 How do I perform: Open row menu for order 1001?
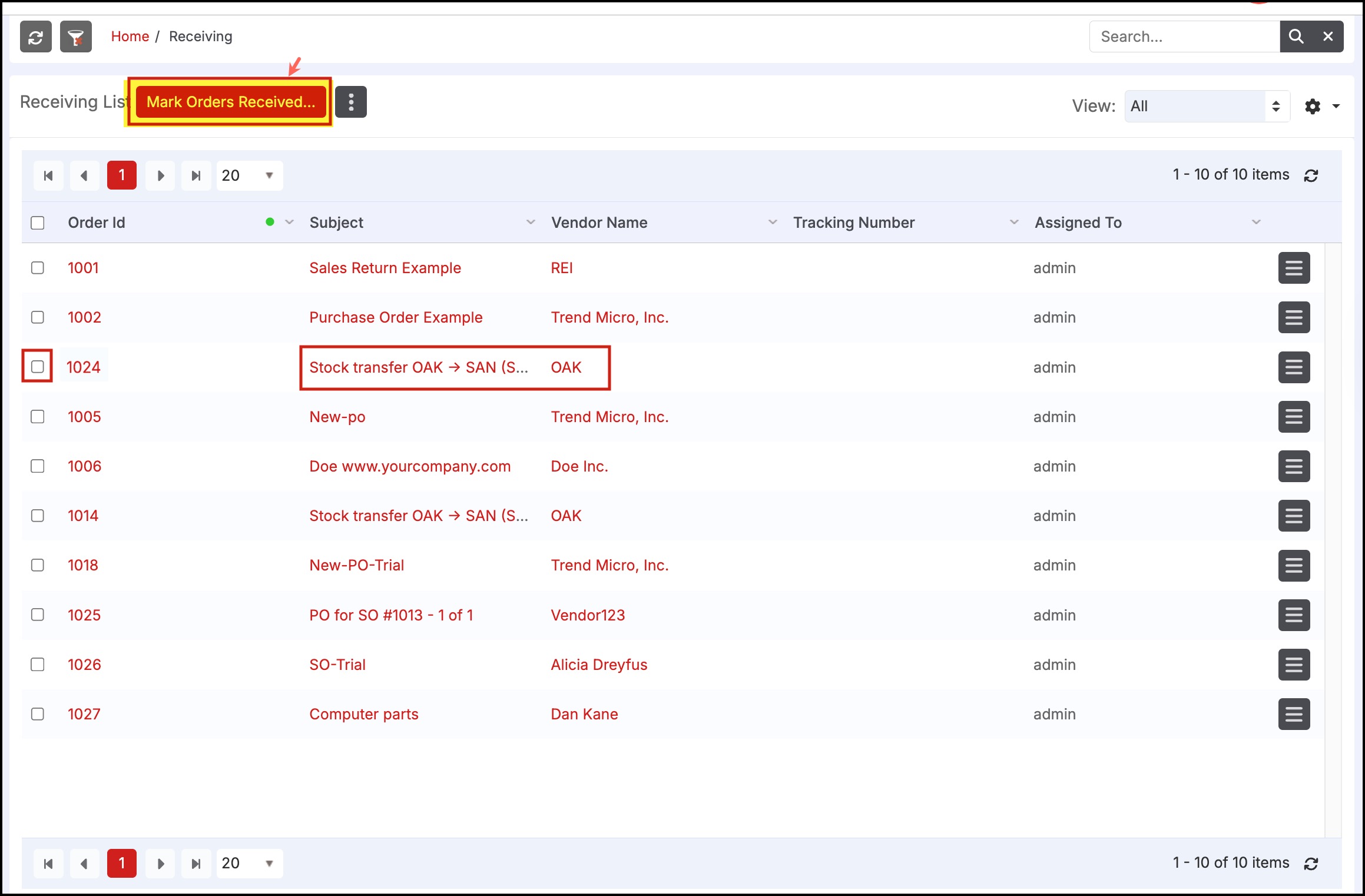(1294, 268)
